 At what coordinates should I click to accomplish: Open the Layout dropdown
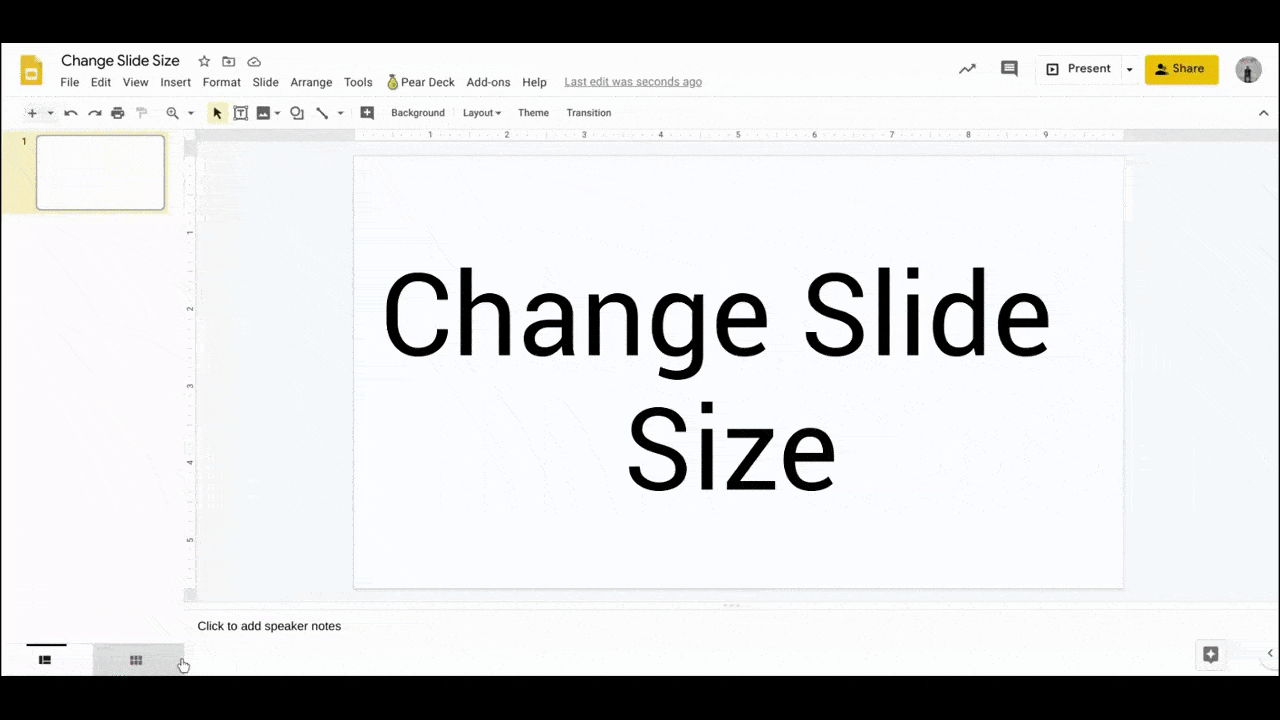pyautogui.click(x=482, y=113)
